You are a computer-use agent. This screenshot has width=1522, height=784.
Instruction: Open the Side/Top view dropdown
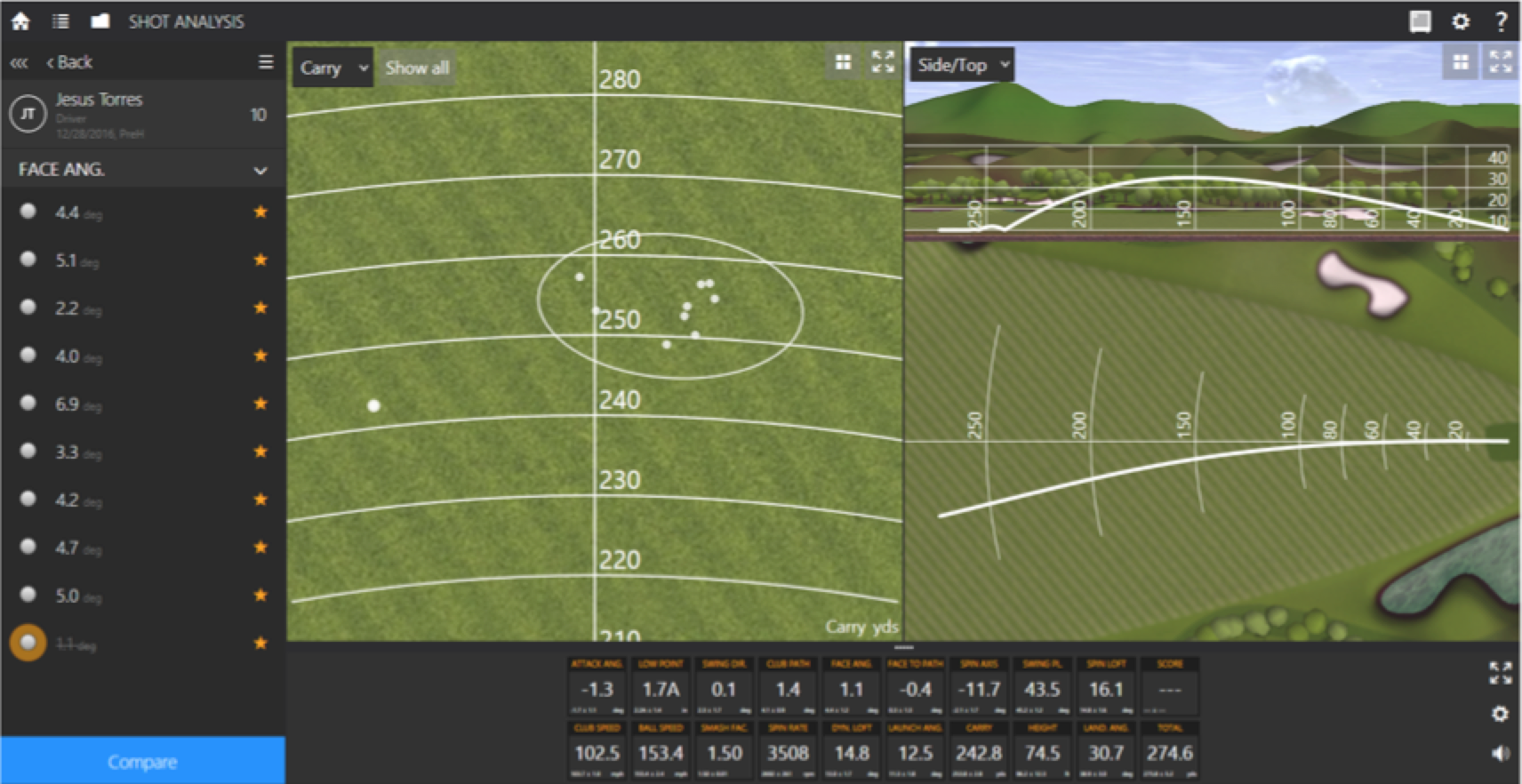[x=962, y=64]
